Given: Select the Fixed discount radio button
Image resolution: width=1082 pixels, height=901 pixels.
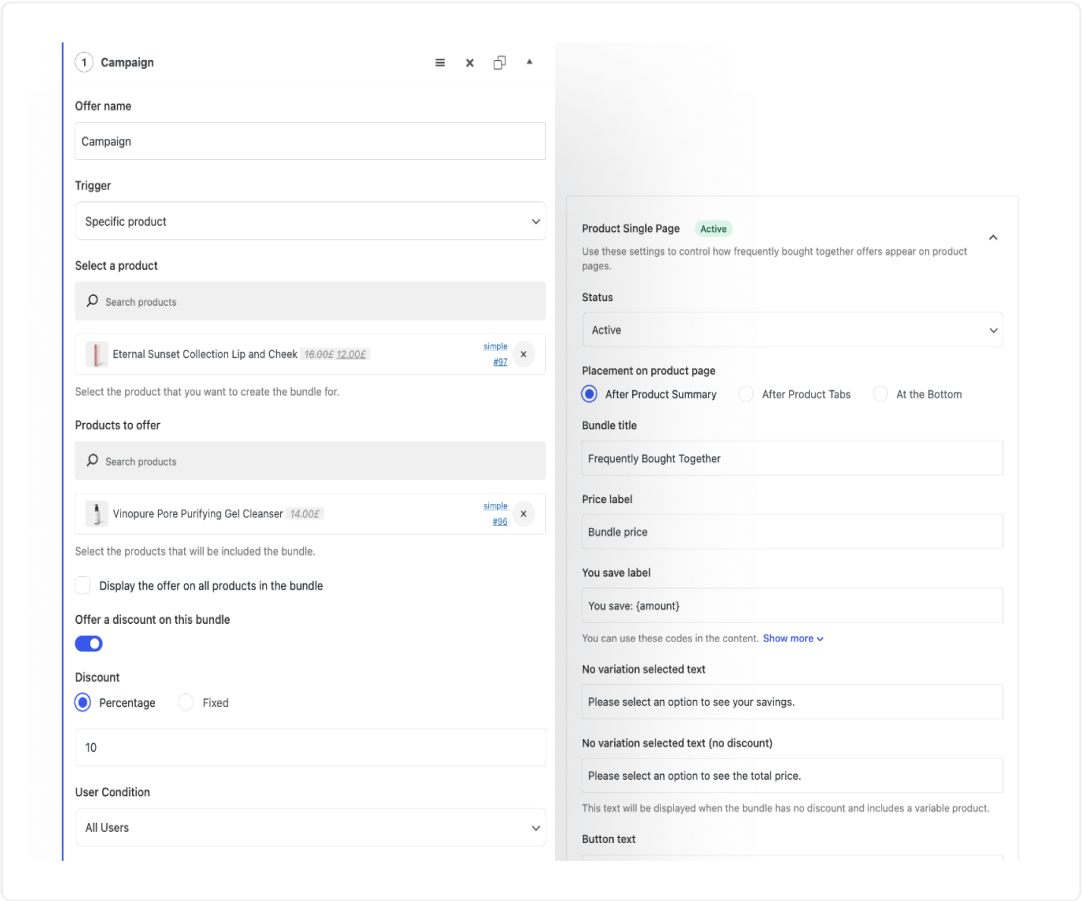Looking at the screenshot, I should (x=186, y=703).
